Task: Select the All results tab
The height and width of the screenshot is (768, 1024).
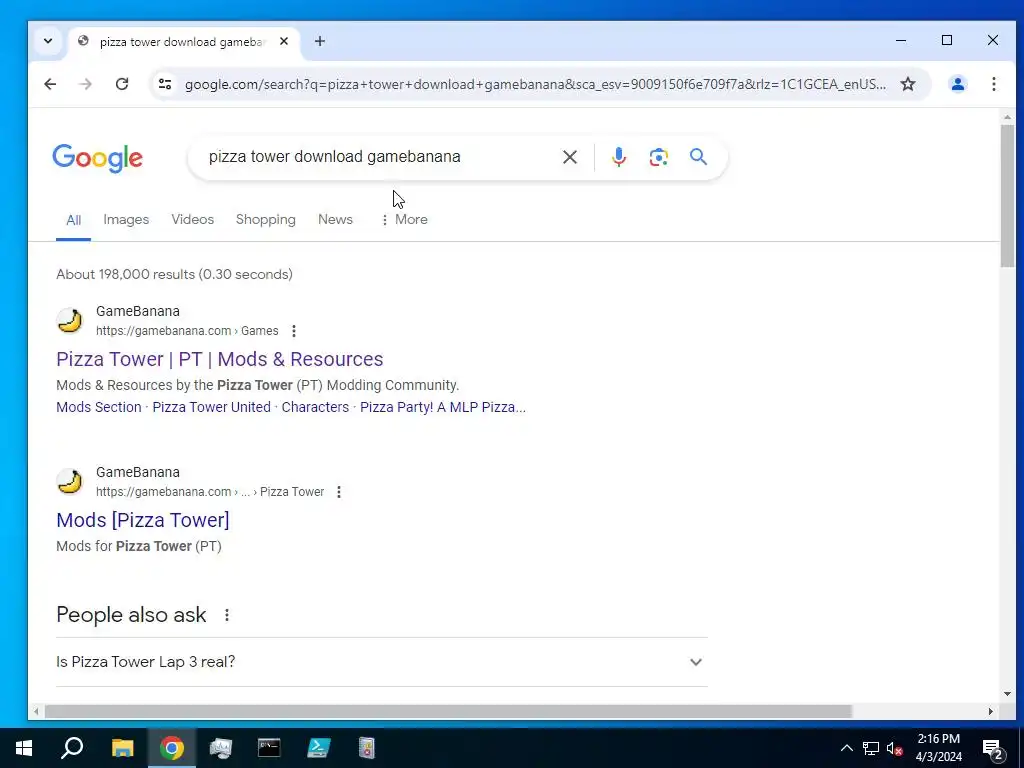Action: click(73, 220)
